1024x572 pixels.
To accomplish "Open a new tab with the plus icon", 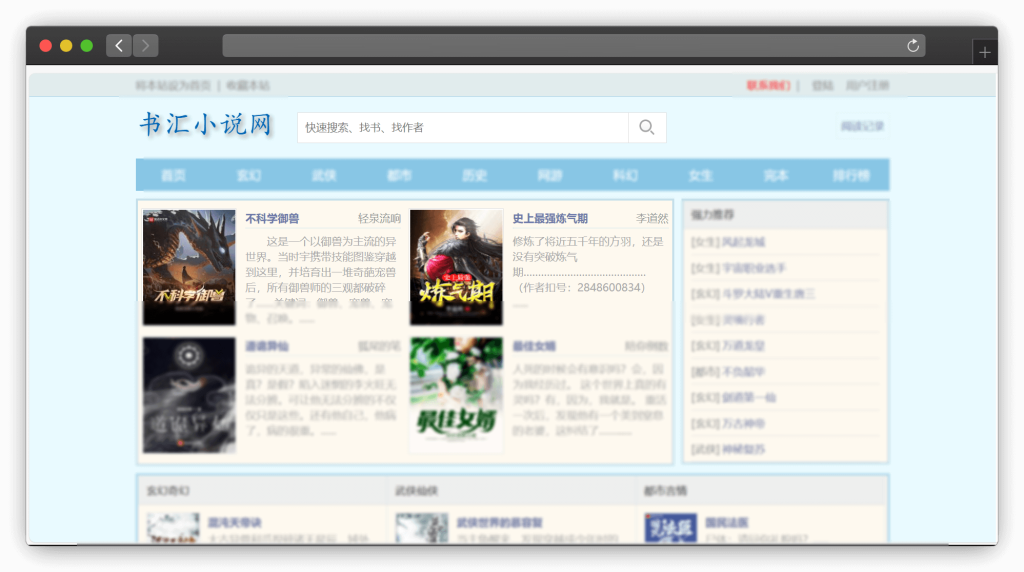I will (985, 52).
